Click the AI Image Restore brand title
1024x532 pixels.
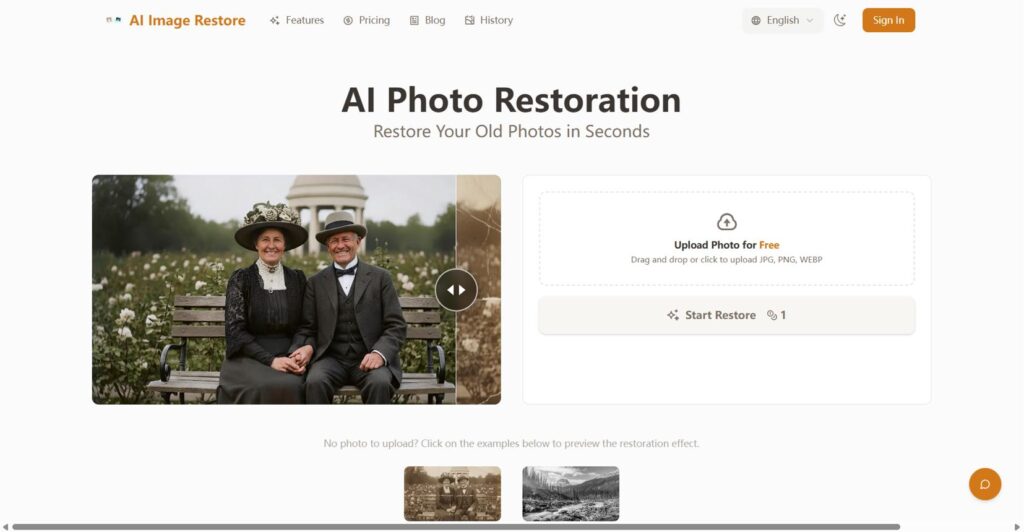click(187, 20)
